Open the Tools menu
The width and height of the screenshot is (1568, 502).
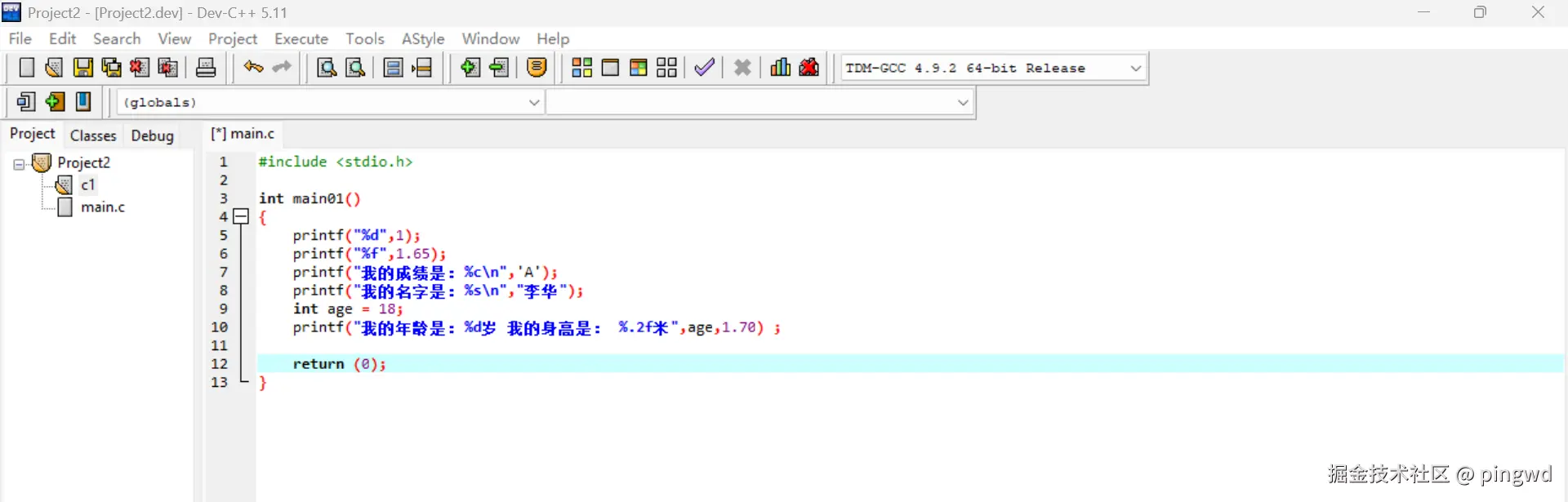pos(364,38)
